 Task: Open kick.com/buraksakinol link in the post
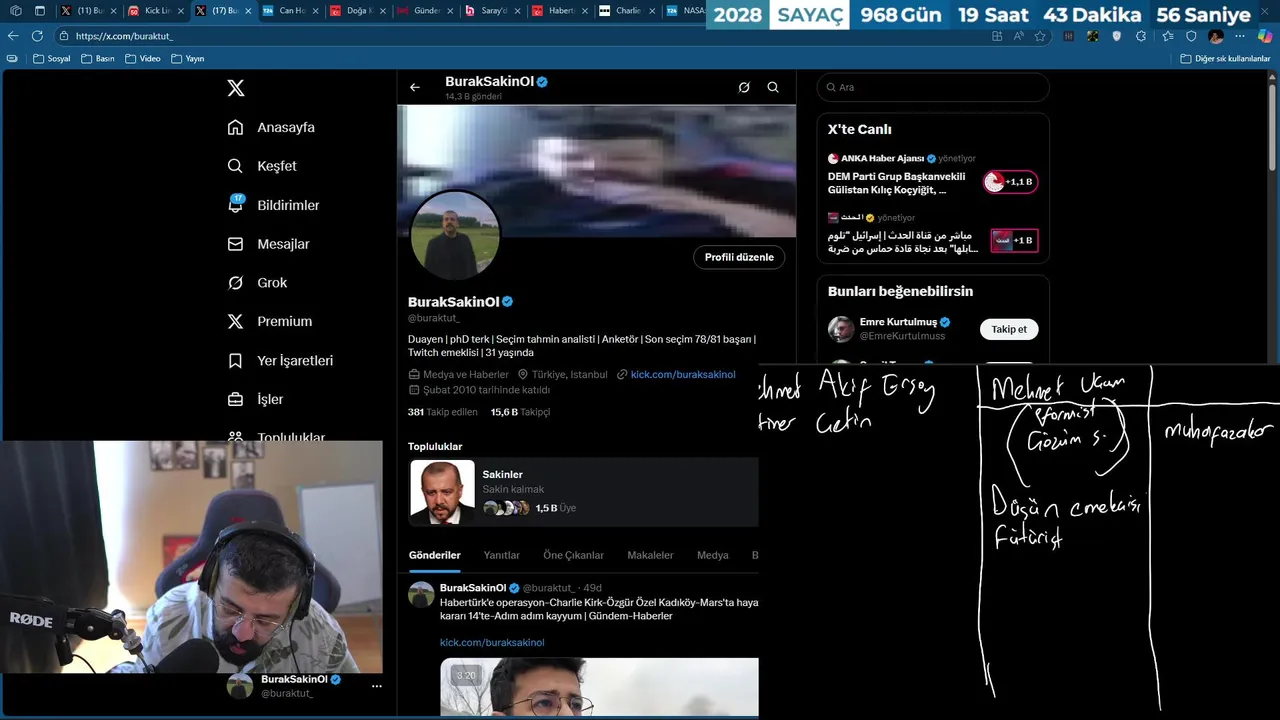coord(492,642)
